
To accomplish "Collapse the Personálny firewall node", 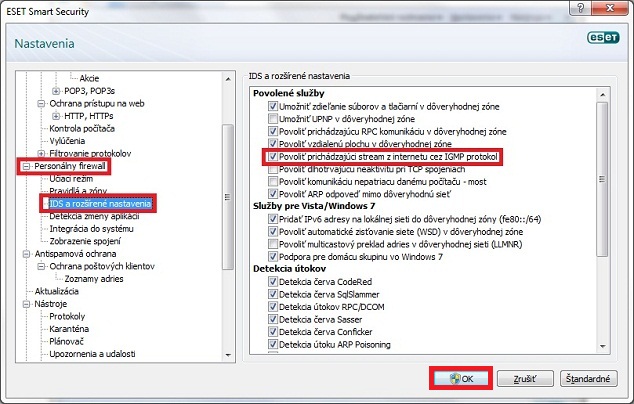I will [x=26, y=166].
